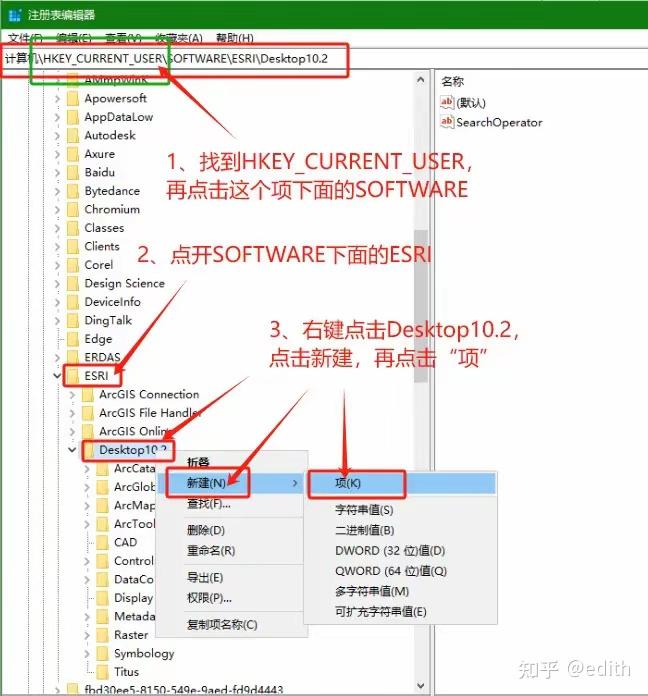The height and width of the screenshot is (696, 648).
Task: Select 可扩充字符串值(E) in the submenu
Action: pos(401,612)
